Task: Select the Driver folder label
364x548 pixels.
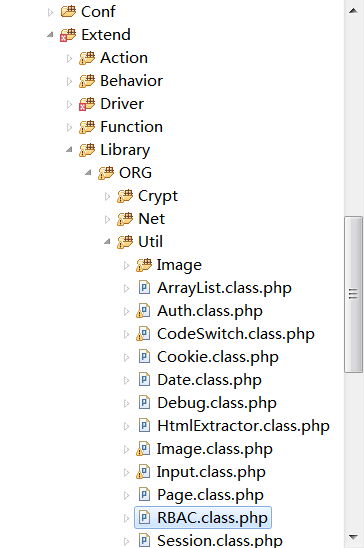Action: [122, 104]
